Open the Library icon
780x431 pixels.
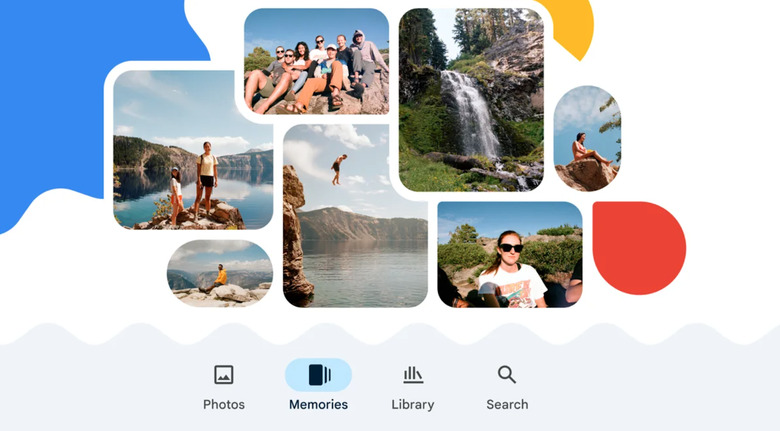coord(413,375)
